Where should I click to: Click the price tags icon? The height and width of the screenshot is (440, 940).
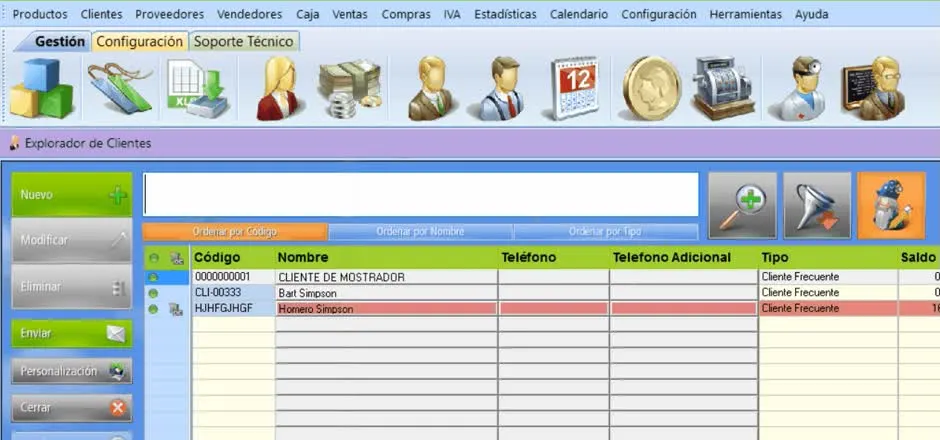pos(119,88)
